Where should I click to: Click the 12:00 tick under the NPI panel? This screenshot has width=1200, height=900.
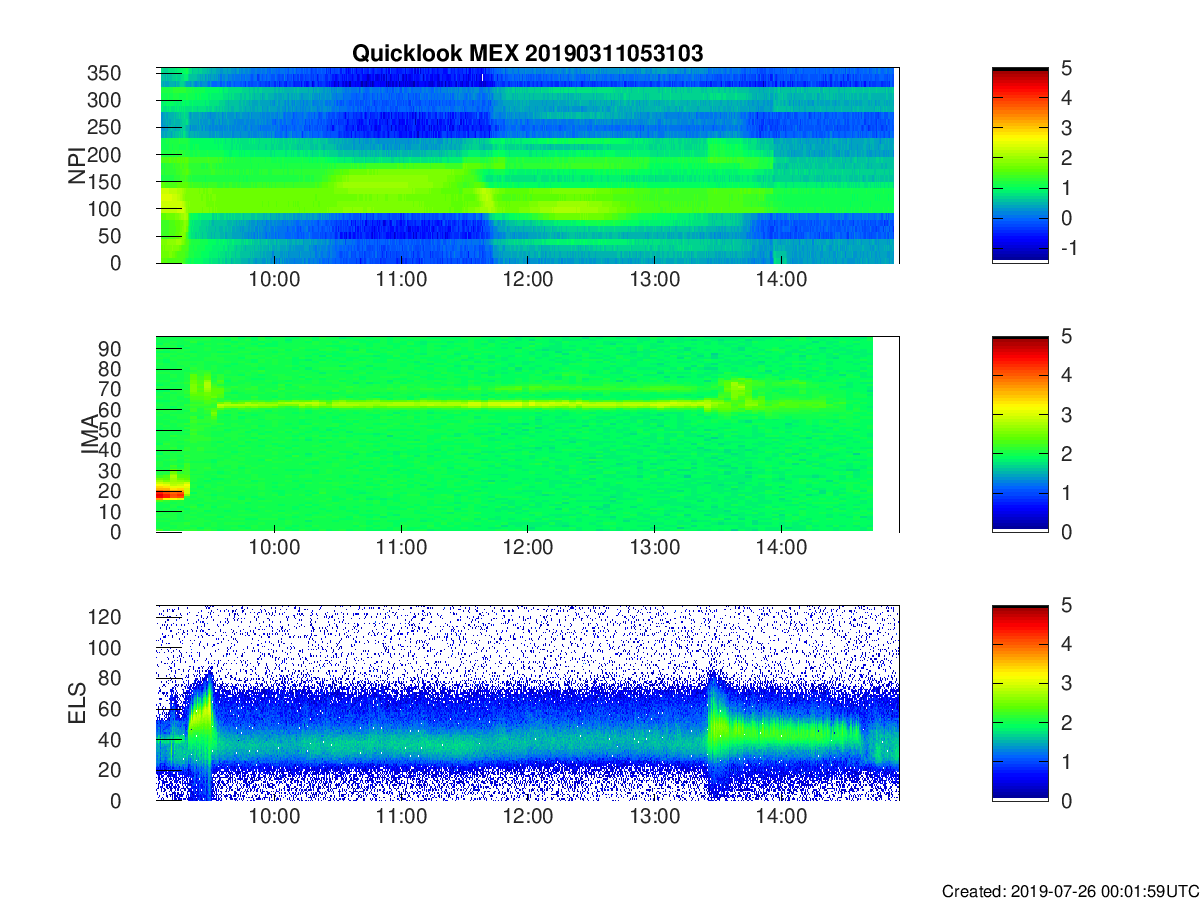pos(528,279)
